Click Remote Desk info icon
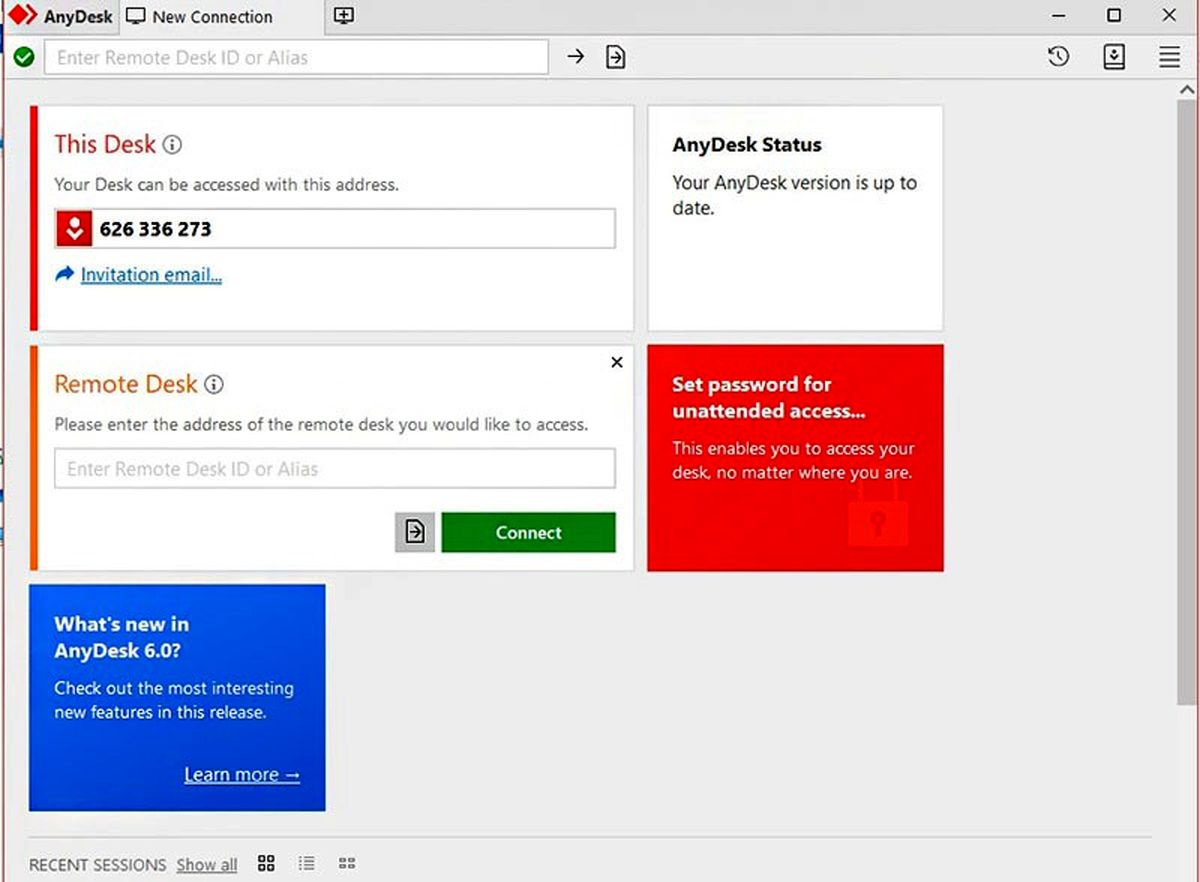The width and height of the screenshot is (1200, 882). 214,384
